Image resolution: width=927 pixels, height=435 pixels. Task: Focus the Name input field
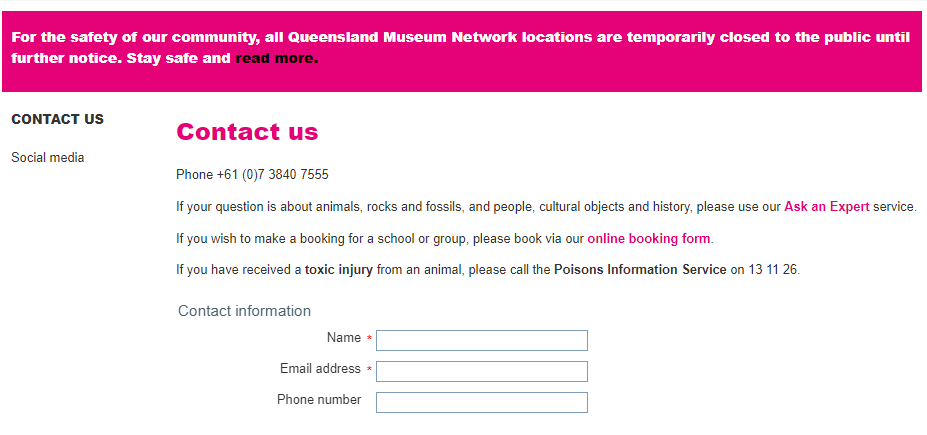point(481,340)
